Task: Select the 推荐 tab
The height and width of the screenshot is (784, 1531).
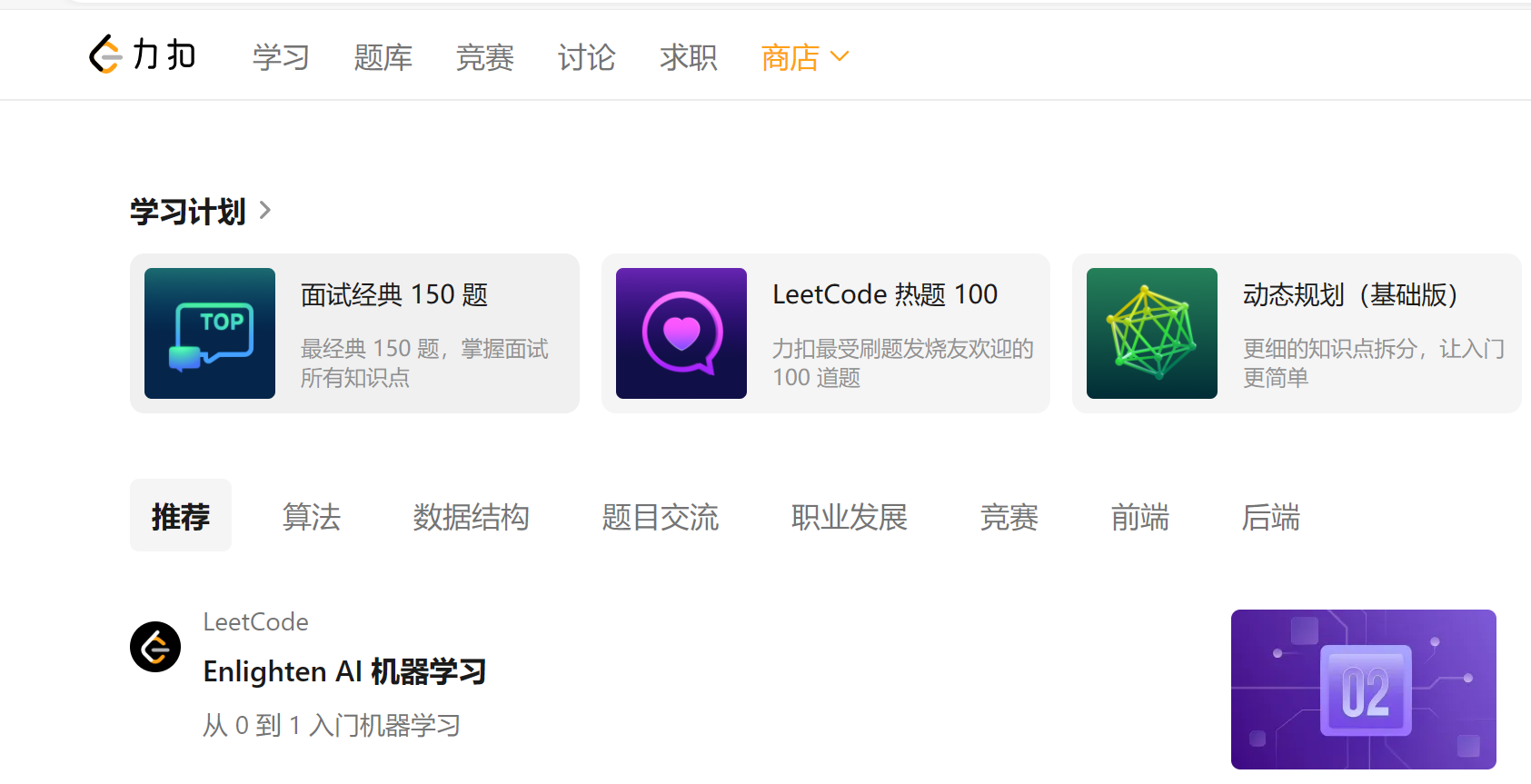Action: point(181,516)
